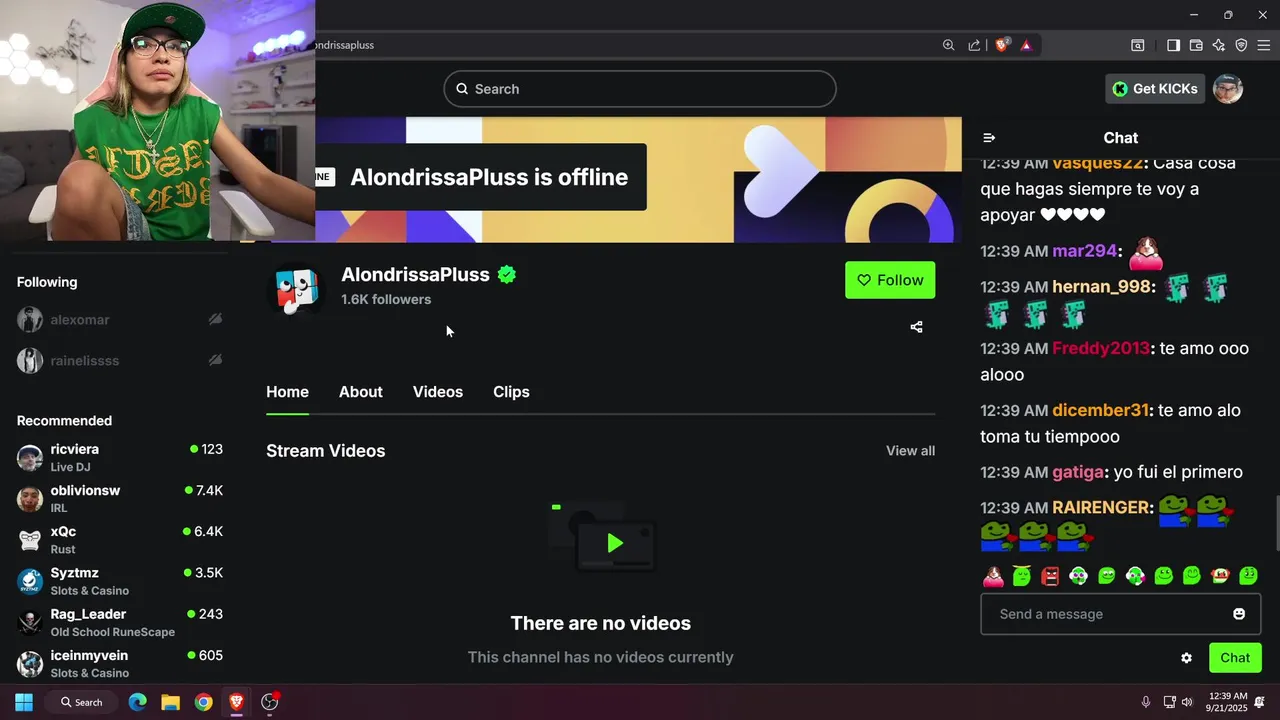Viewport: 1280px width, 720px height.
Task: Click the tab search icon in the toolbar
Action: point(1137,45)
